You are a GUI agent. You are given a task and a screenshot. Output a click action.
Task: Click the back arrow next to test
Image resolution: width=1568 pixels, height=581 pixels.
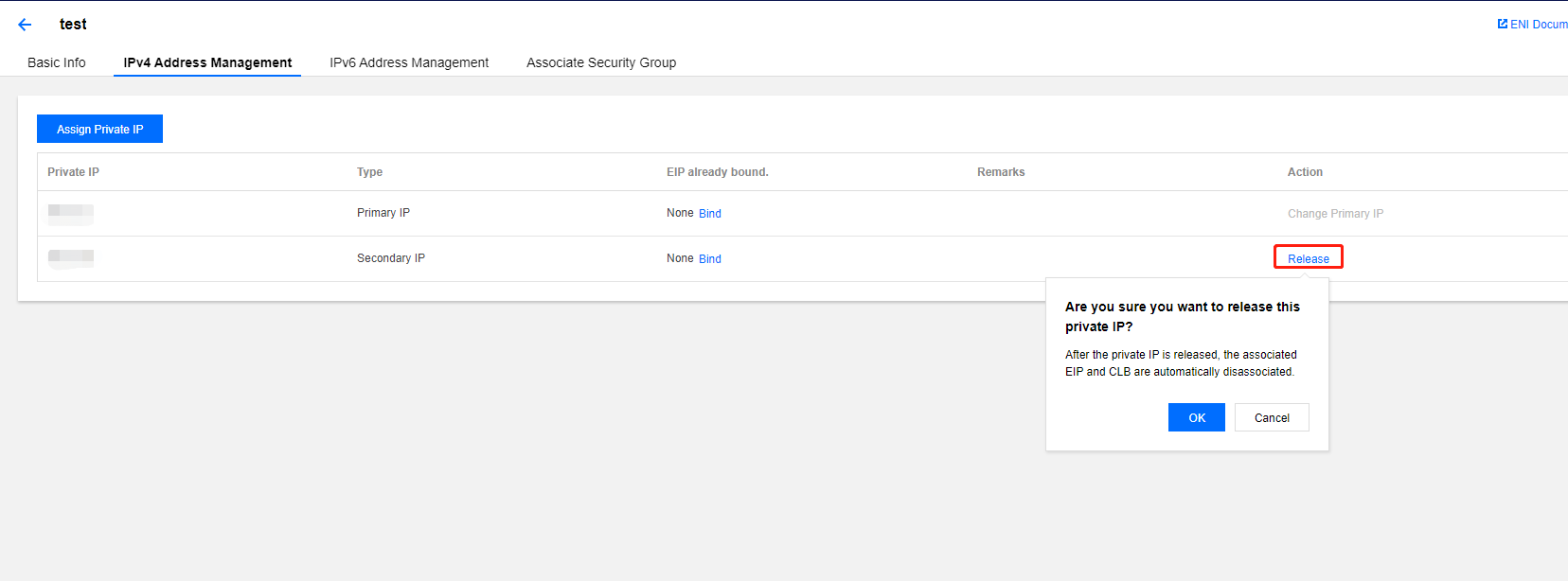tap(25, 25)
